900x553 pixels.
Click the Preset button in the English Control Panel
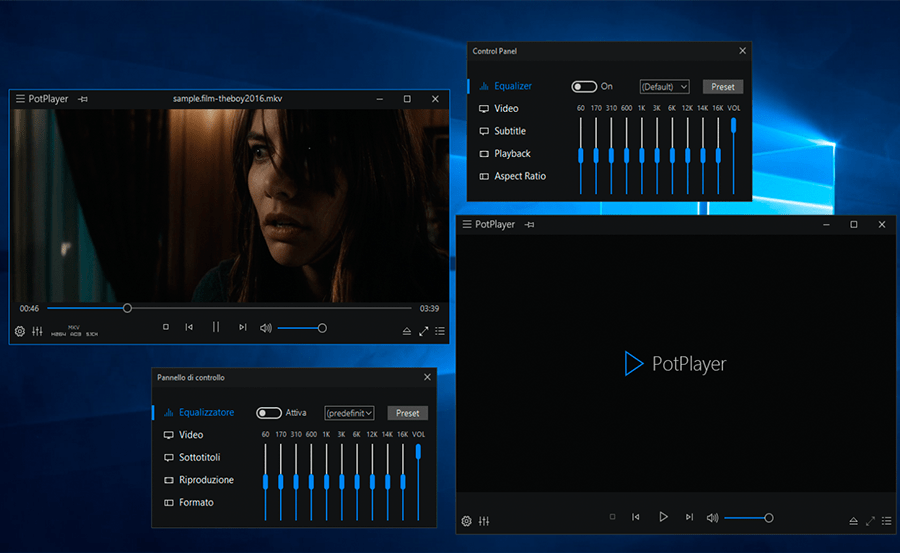click(722, 87)
